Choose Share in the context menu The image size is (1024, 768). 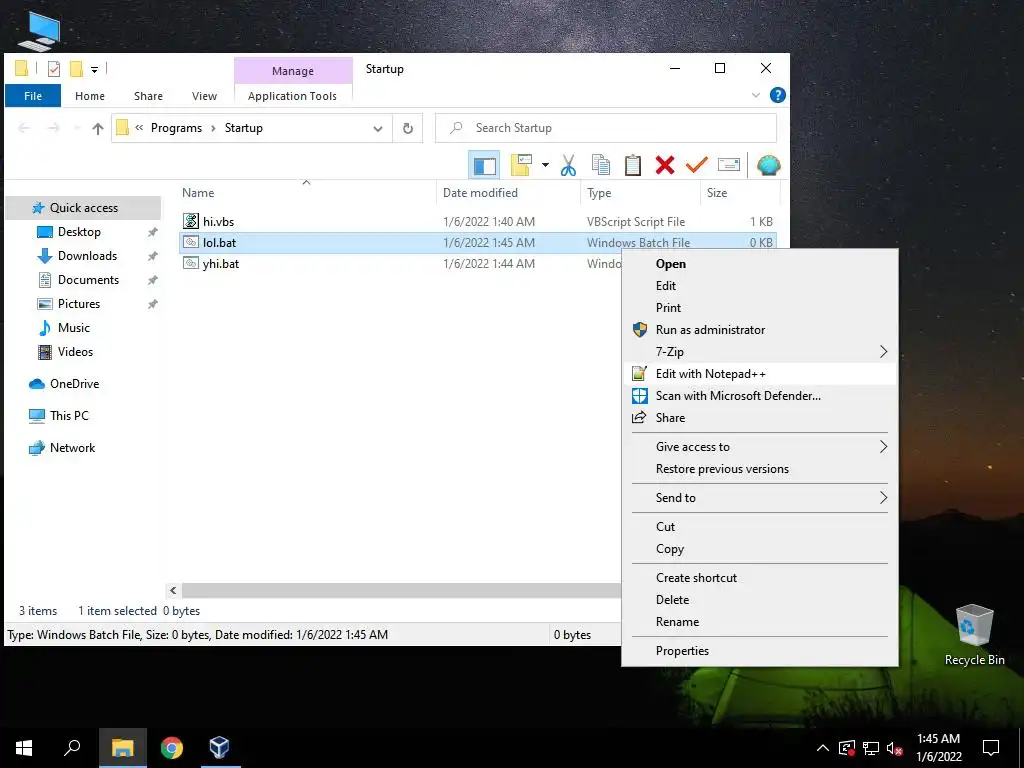tap(760, 418)
